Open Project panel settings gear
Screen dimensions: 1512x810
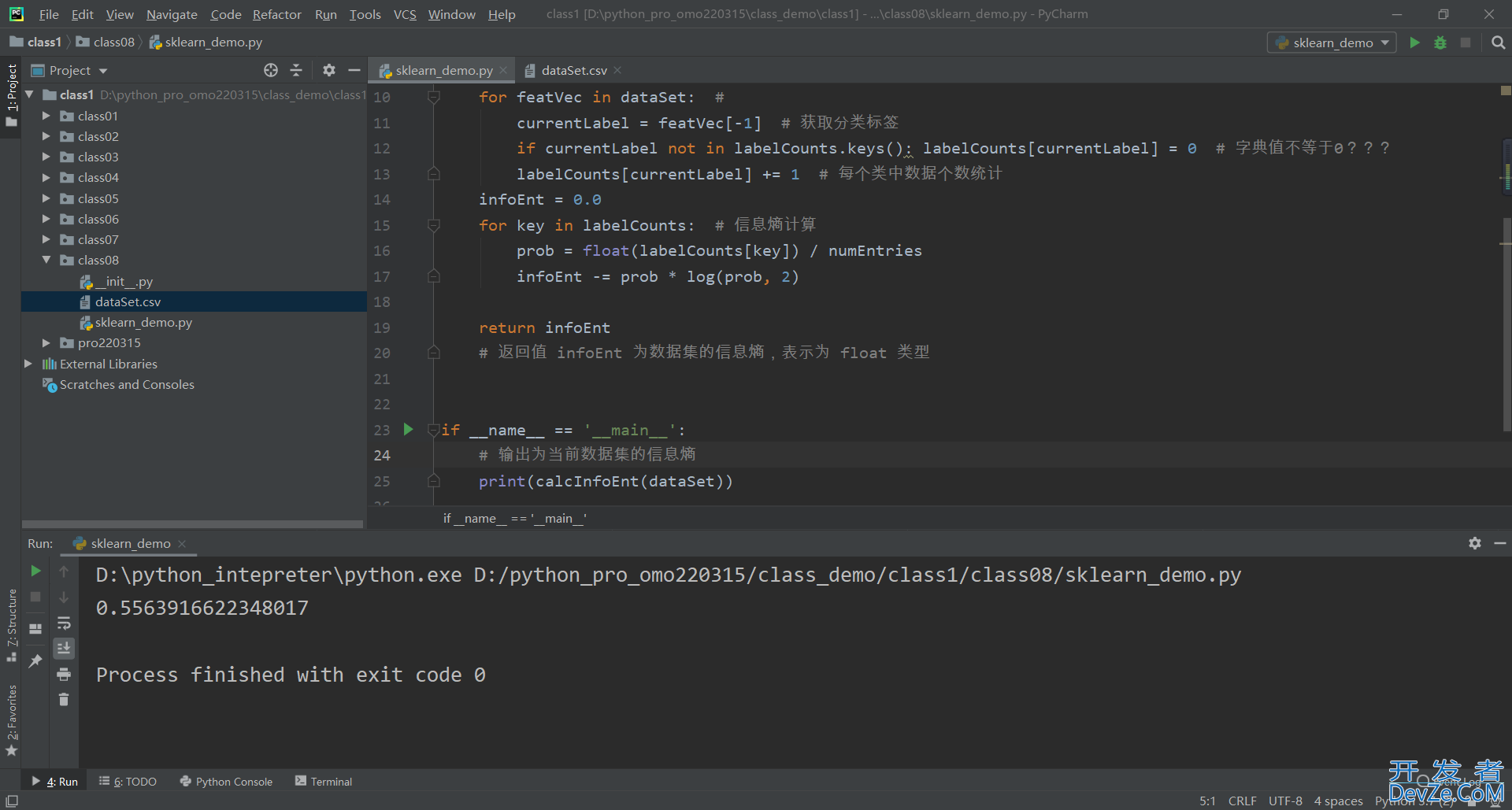click(329, 70)
